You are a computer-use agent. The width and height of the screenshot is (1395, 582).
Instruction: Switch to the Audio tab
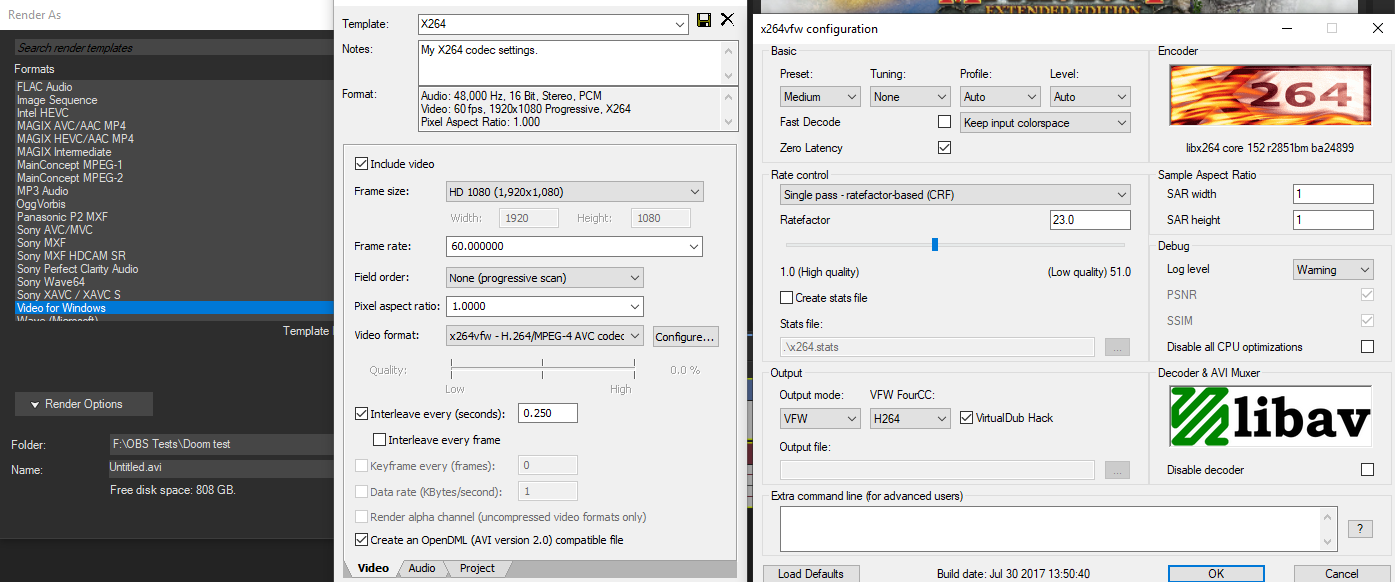point(422,568)
